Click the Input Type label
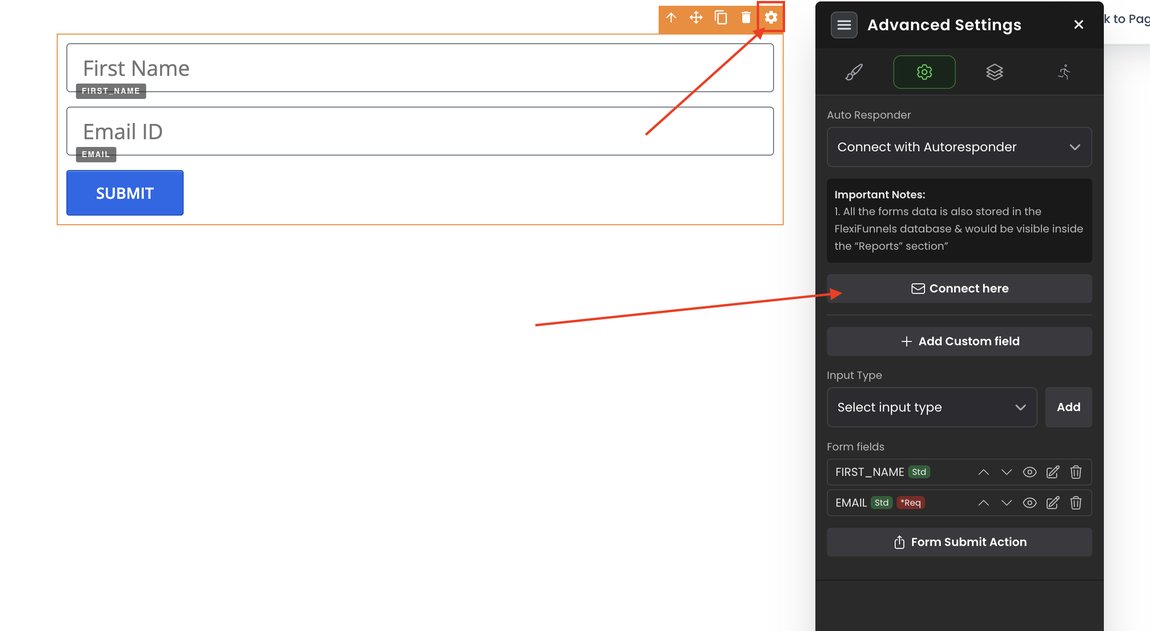 (x=854, y=376)
